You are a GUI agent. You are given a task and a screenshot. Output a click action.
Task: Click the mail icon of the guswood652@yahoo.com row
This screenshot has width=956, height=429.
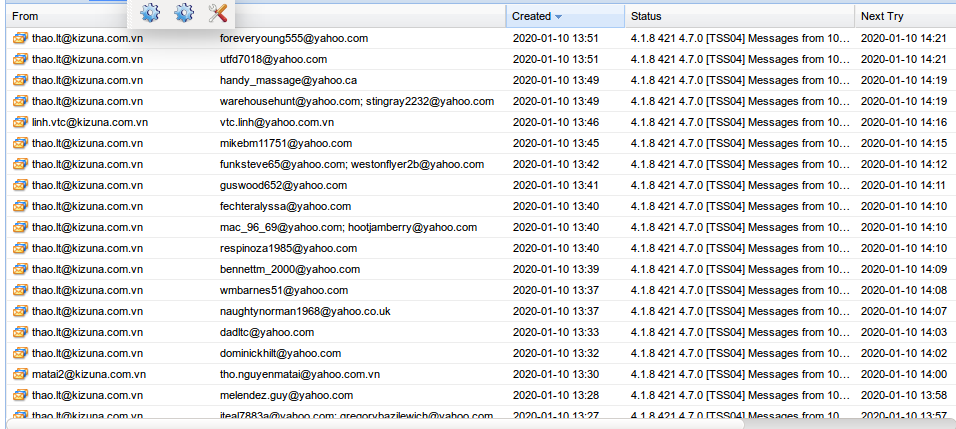(x=20, y=185)
